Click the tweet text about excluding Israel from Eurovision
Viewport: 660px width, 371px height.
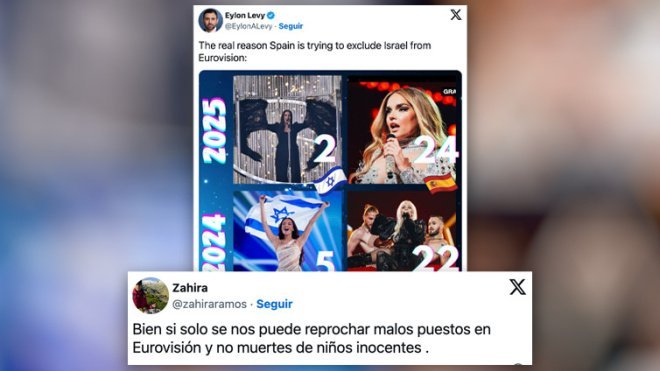[x=314, y=51]
